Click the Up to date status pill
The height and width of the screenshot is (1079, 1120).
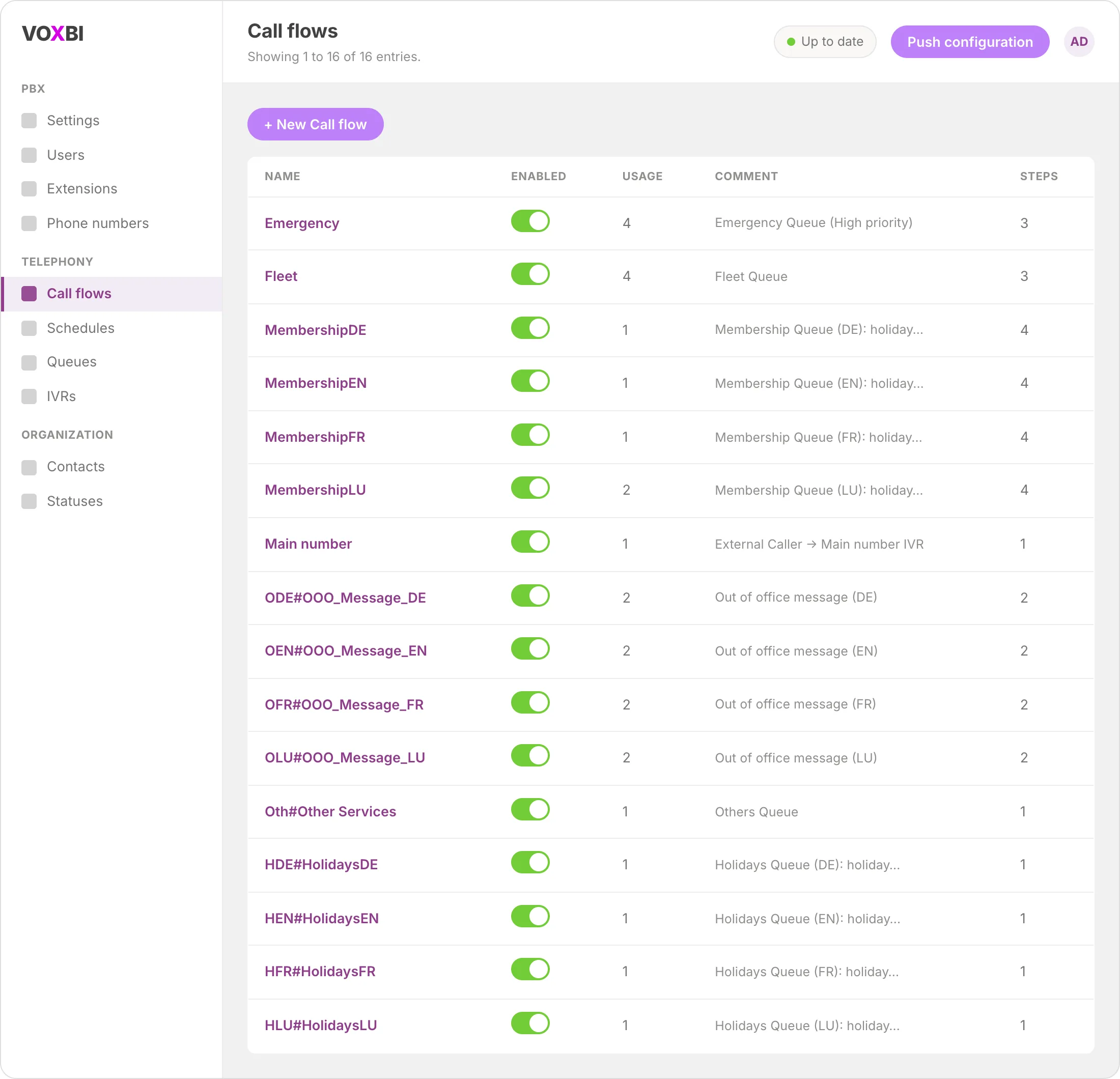pos(825,42)
